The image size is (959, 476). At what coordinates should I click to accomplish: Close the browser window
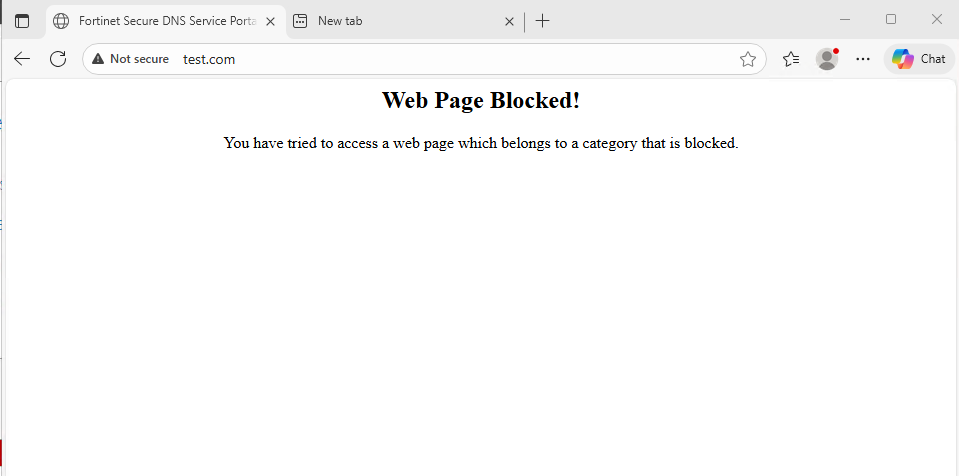point(936,20)
